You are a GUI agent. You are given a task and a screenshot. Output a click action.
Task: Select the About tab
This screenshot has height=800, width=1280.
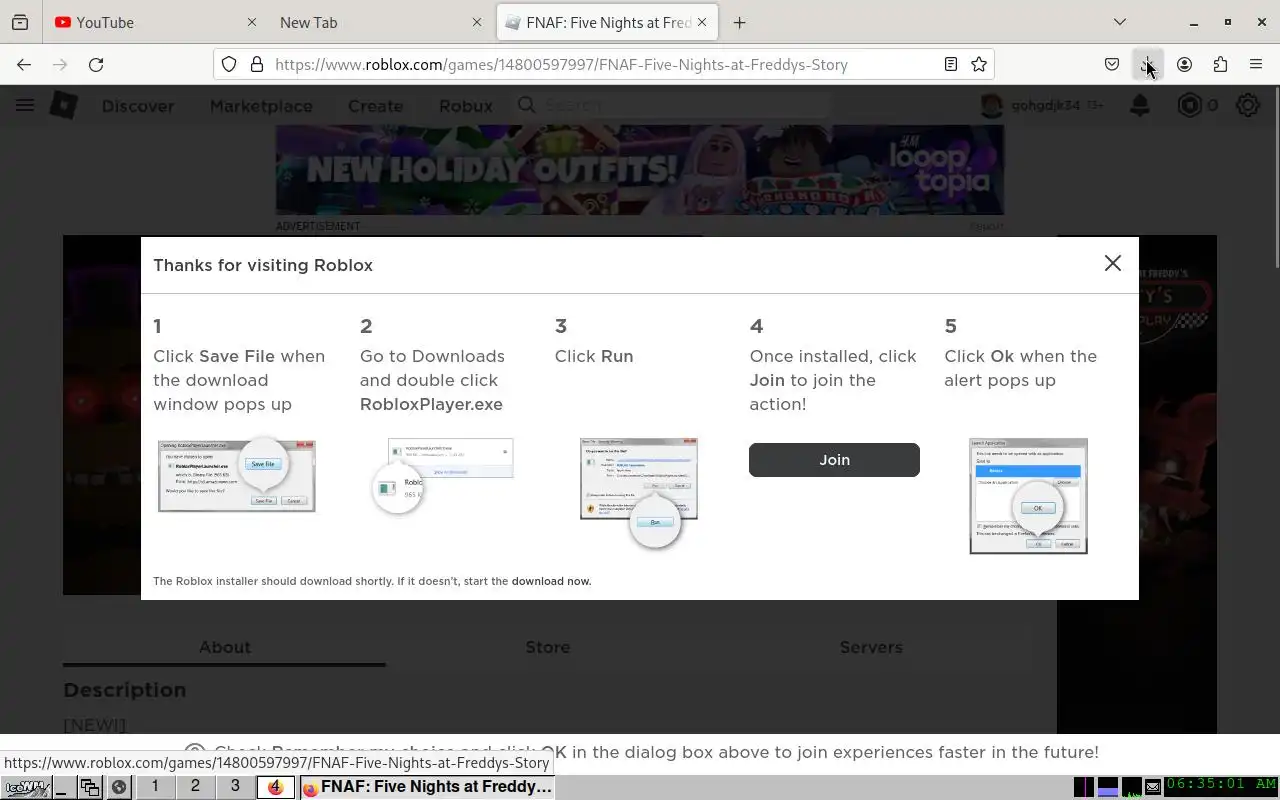coord(224,647)
